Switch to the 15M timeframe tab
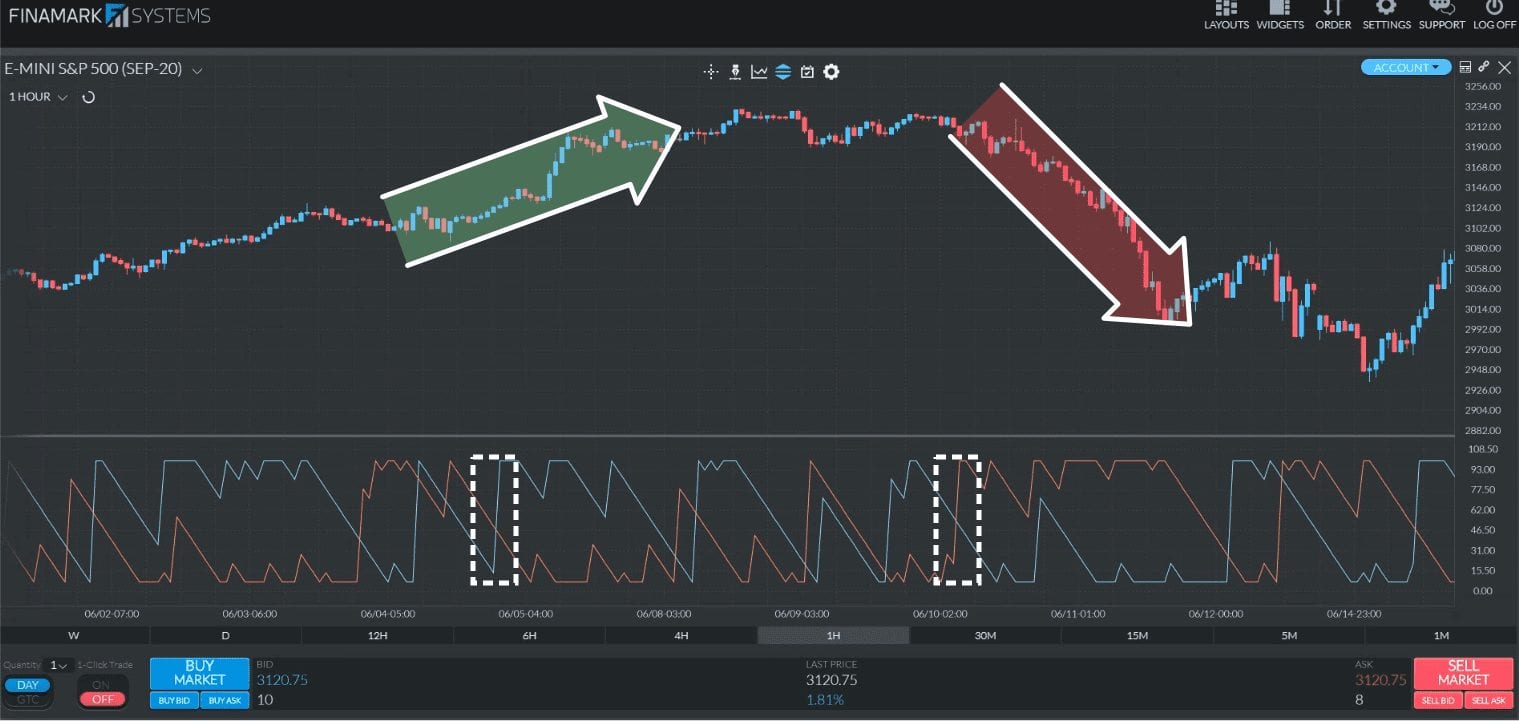 click(1137, 635)
